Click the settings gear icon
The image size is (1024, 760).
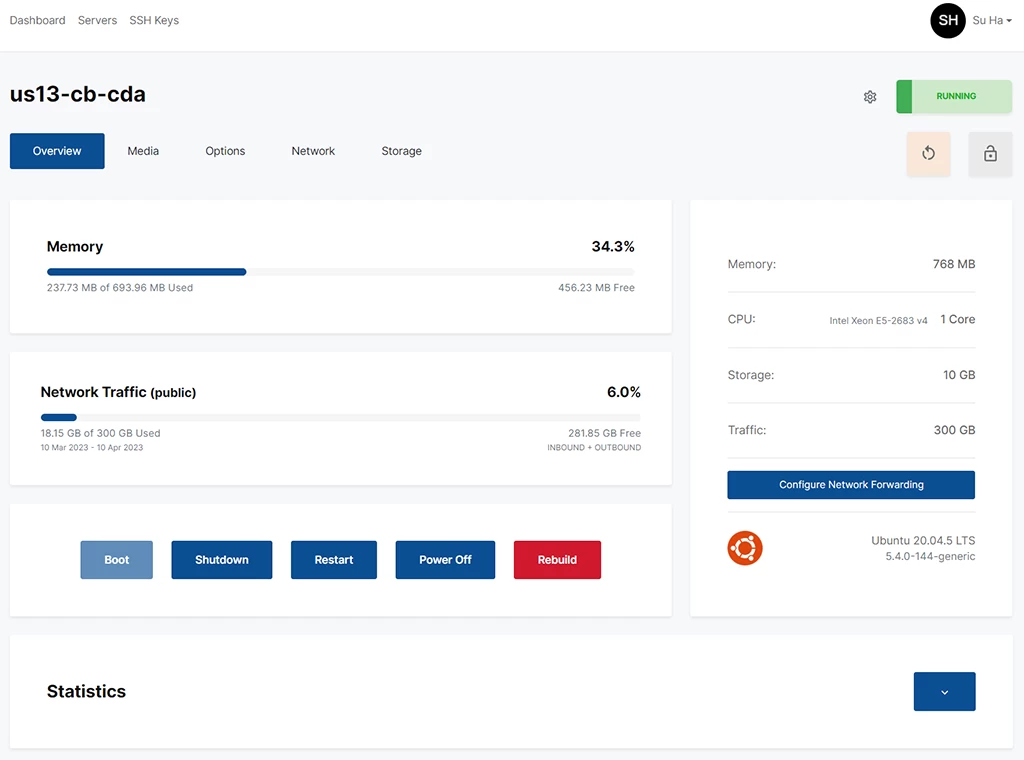tap(870, 97)
